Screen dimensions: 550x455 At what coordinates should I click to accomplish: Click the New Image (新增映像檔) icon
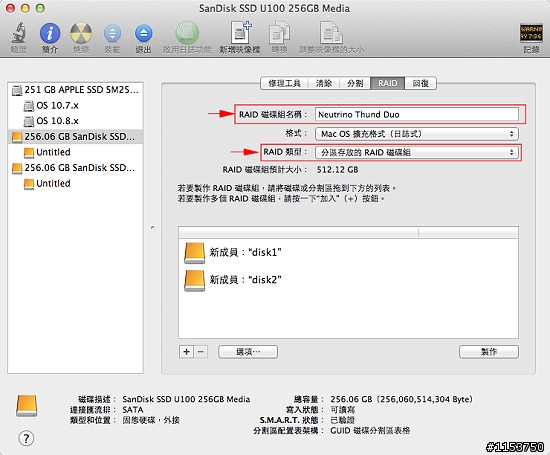(241, 33)
